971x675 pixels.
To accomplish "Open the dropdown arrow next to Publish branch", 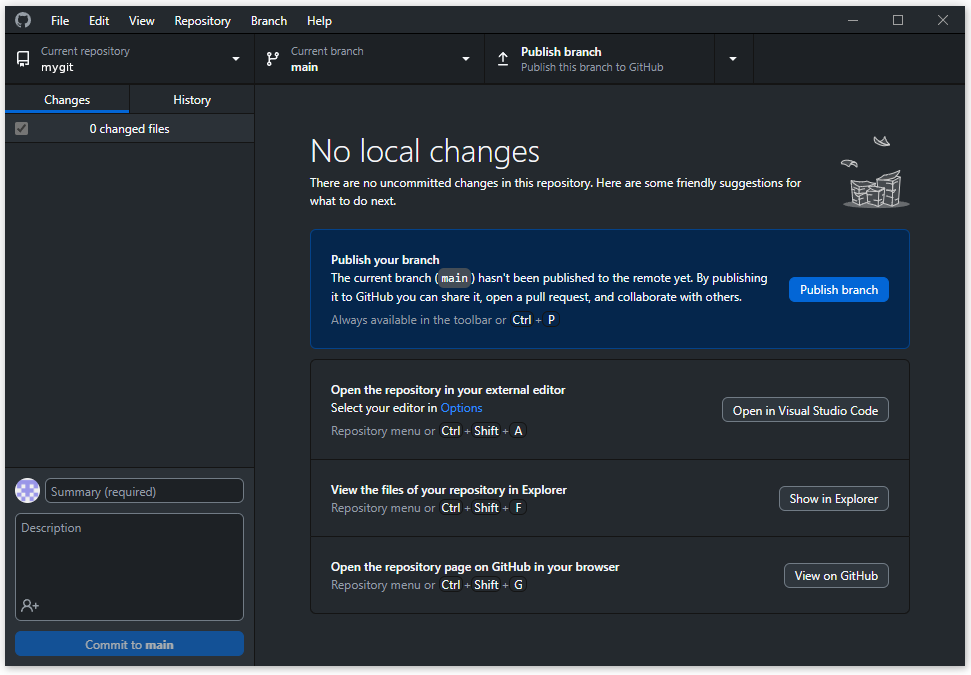I will coord(733,59).
